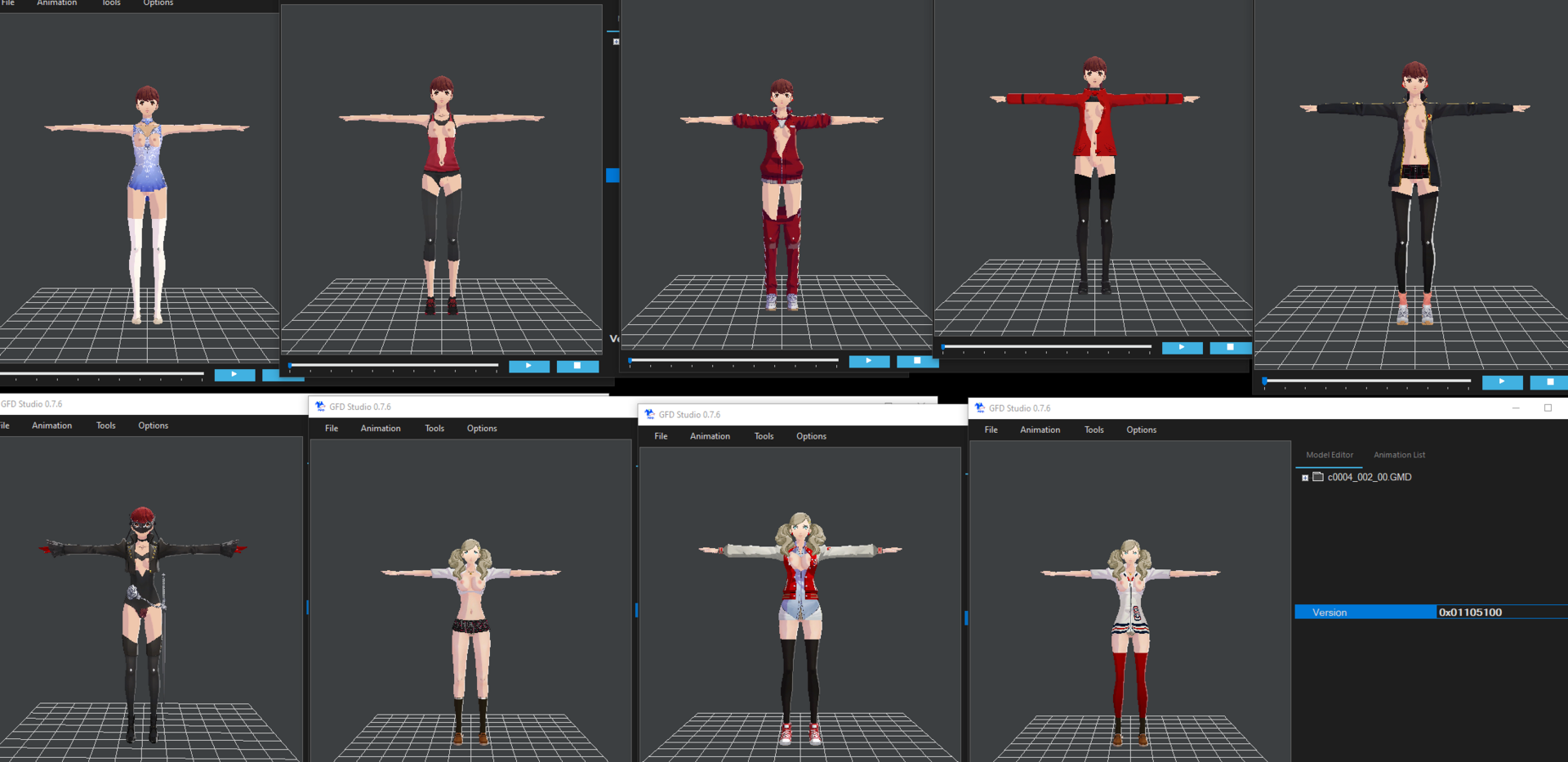The height and width of the screenshot is (762, 1568).
Task: Play animation under the red tracksuit model
Action: tap(869, 361)
